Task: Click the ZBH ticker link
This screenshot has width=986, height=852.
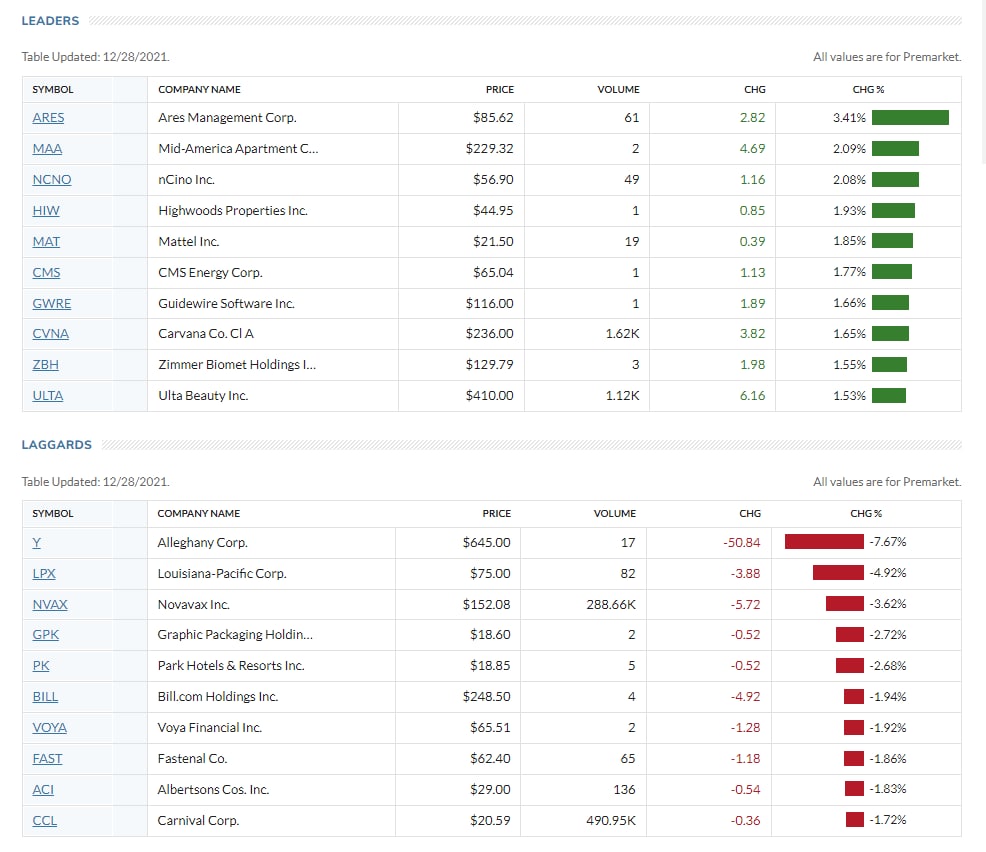Action: [x=45, y=364]
